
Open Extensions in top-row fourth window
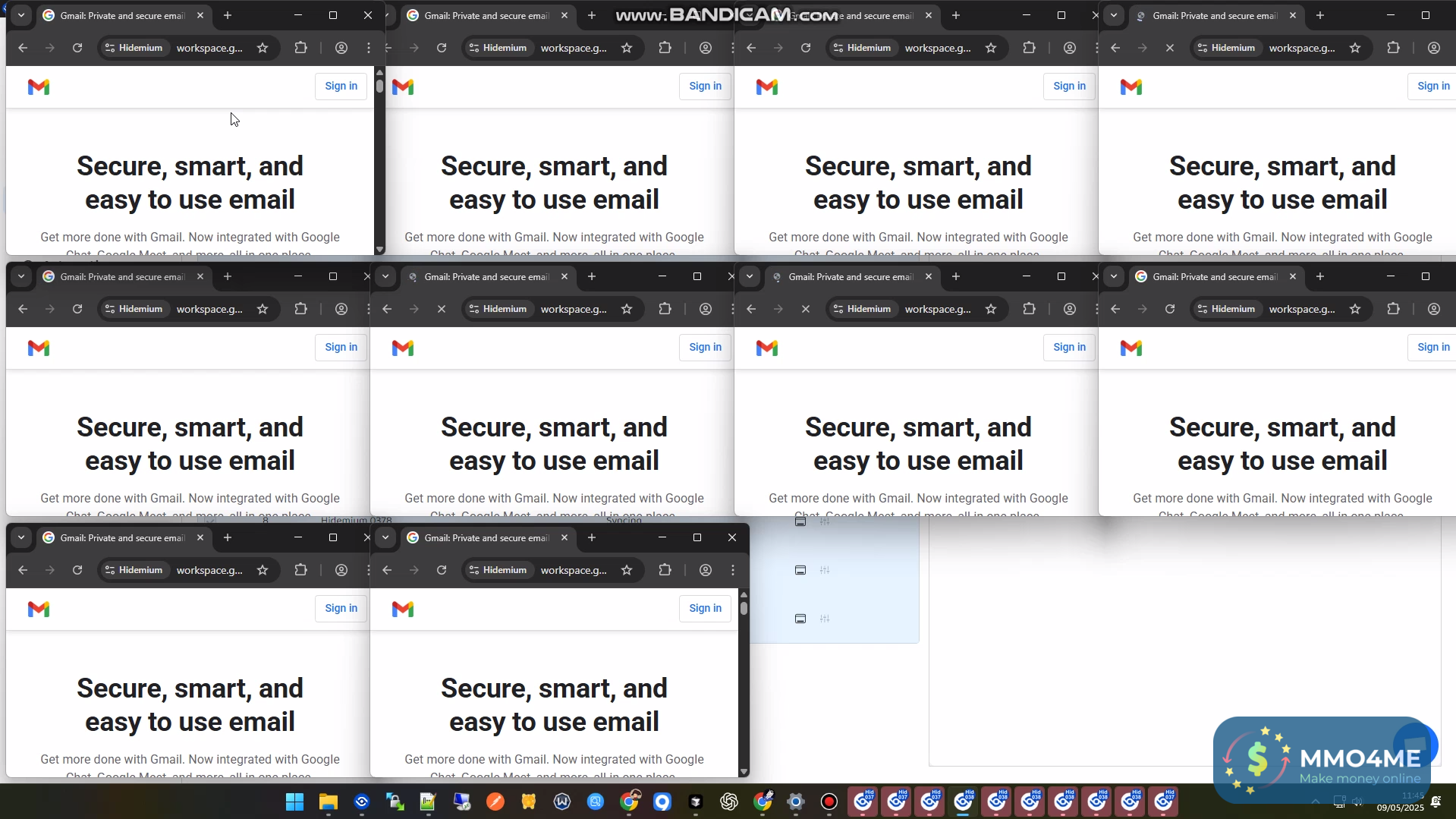[x=1394, y=48]
